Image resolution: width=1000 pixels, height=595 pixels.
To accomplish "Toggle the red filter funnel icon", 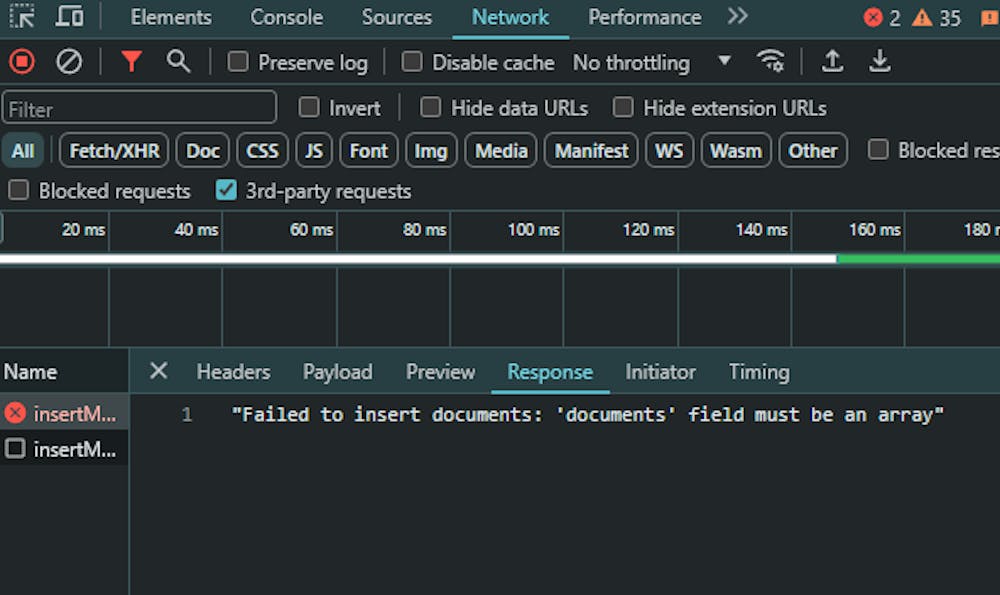I will [131, 62].
